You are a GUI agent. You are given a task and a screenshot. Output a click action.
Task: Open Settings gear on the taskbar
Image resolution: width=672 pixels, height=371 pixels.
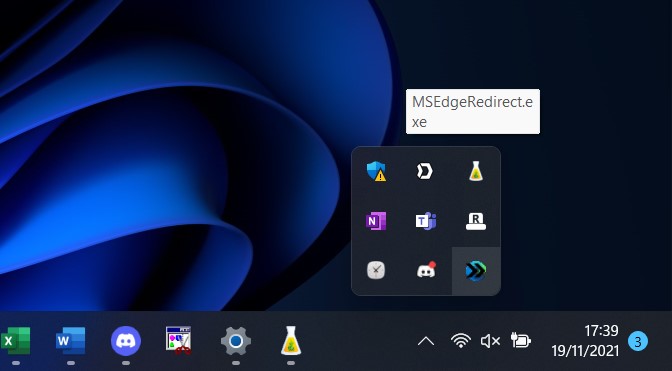click(x=236, y=341)
